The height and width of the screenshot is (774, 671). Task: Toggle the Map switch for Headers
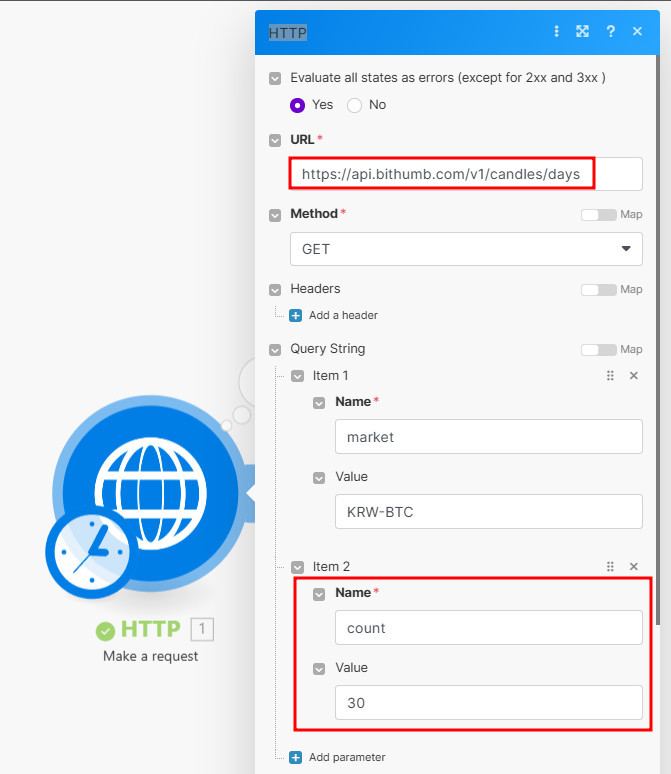[x=598, y=290]
